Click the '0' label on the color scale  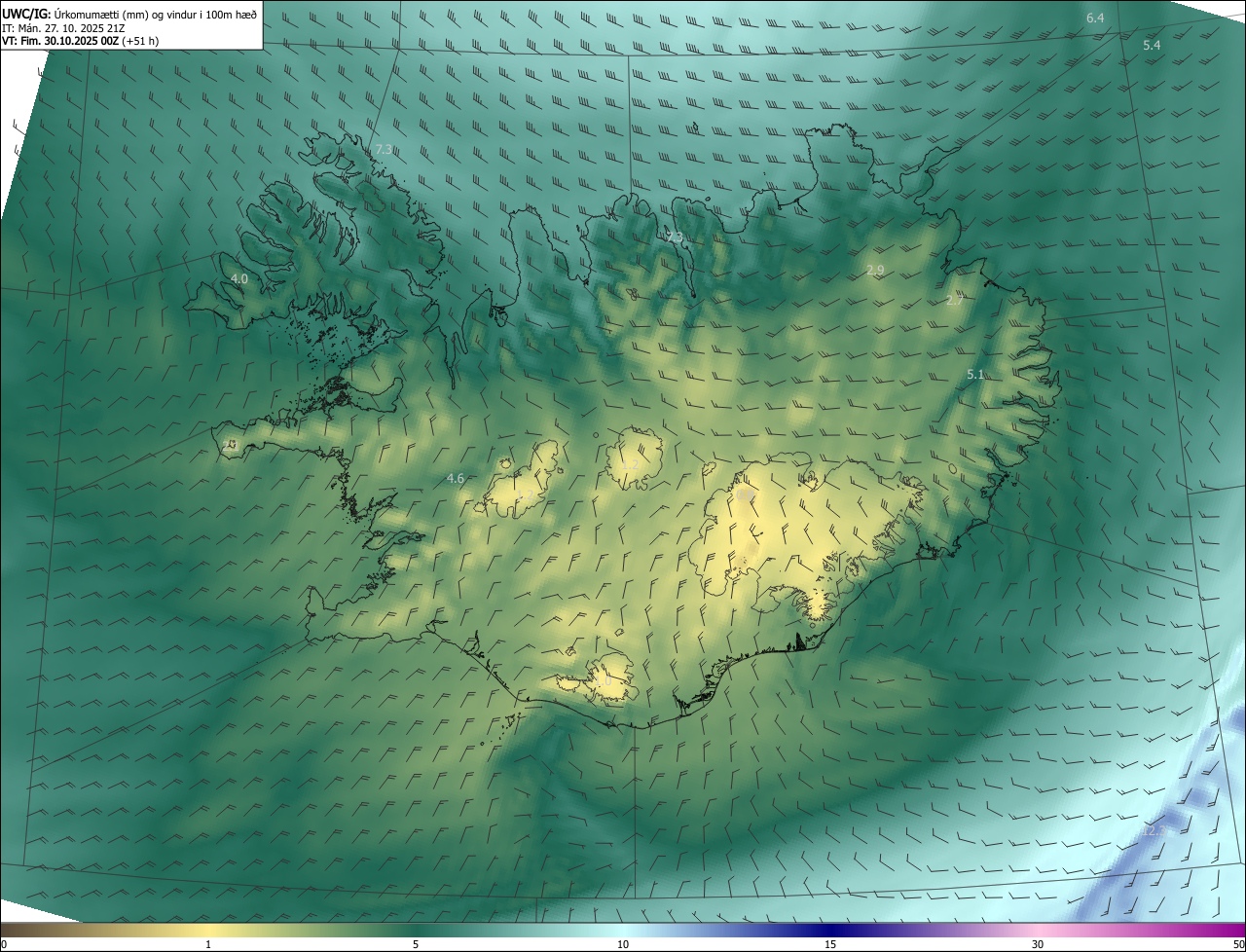[x=4, y=944]
